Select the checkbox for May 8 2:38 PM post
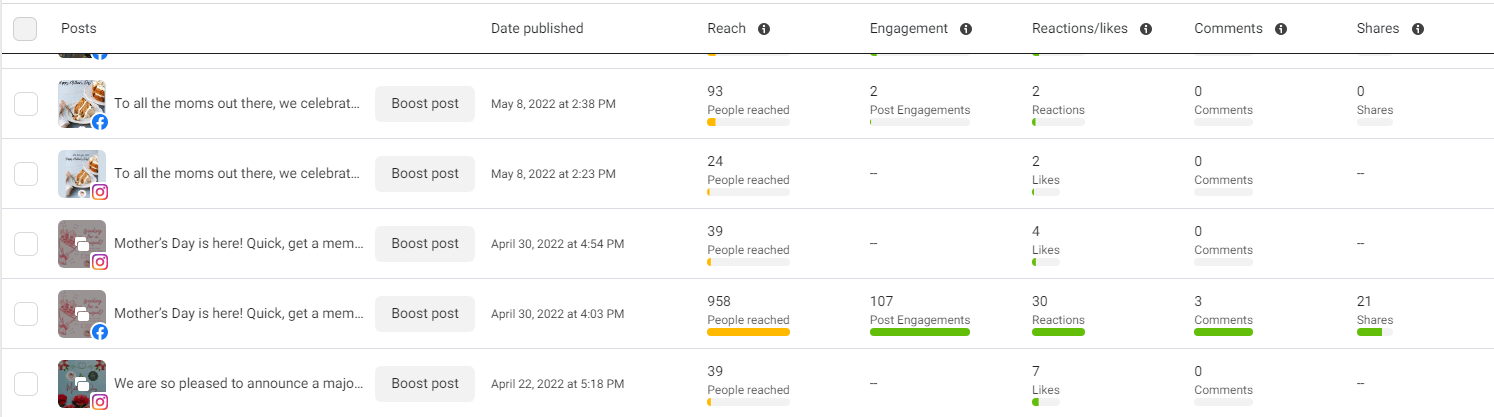The width and height of the screenshot is (1494, 417). point(26,104)
